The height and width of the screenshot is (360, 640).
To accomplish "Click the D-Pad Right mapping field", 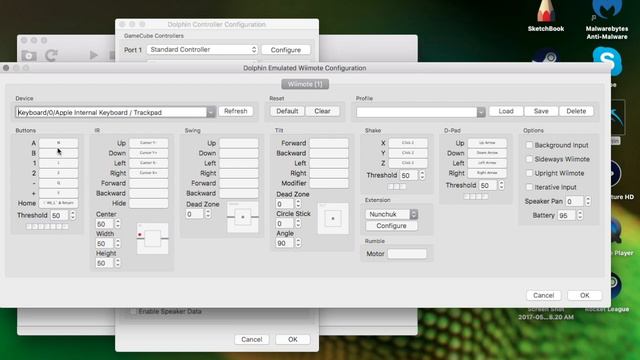I will pyautogui.click(x=487, y=173).
